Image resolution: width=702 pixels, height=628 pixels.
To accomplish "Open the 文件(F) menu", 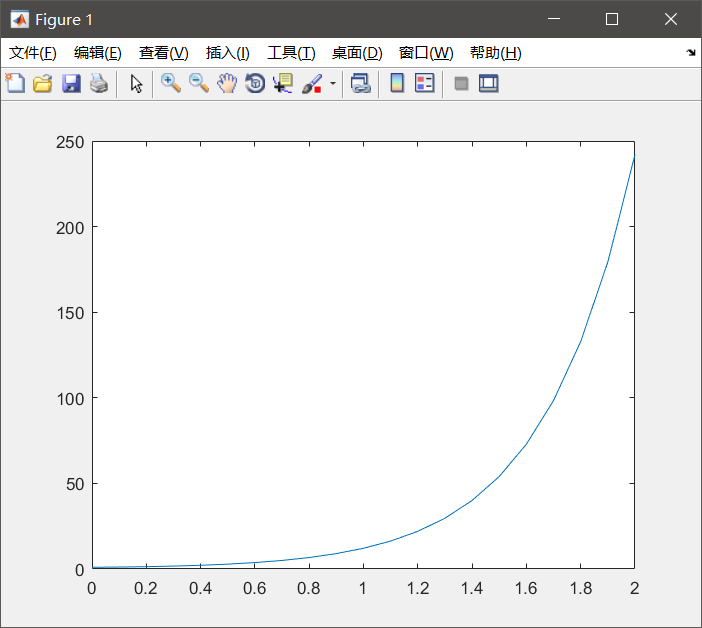I will click(x=33, y=53).
